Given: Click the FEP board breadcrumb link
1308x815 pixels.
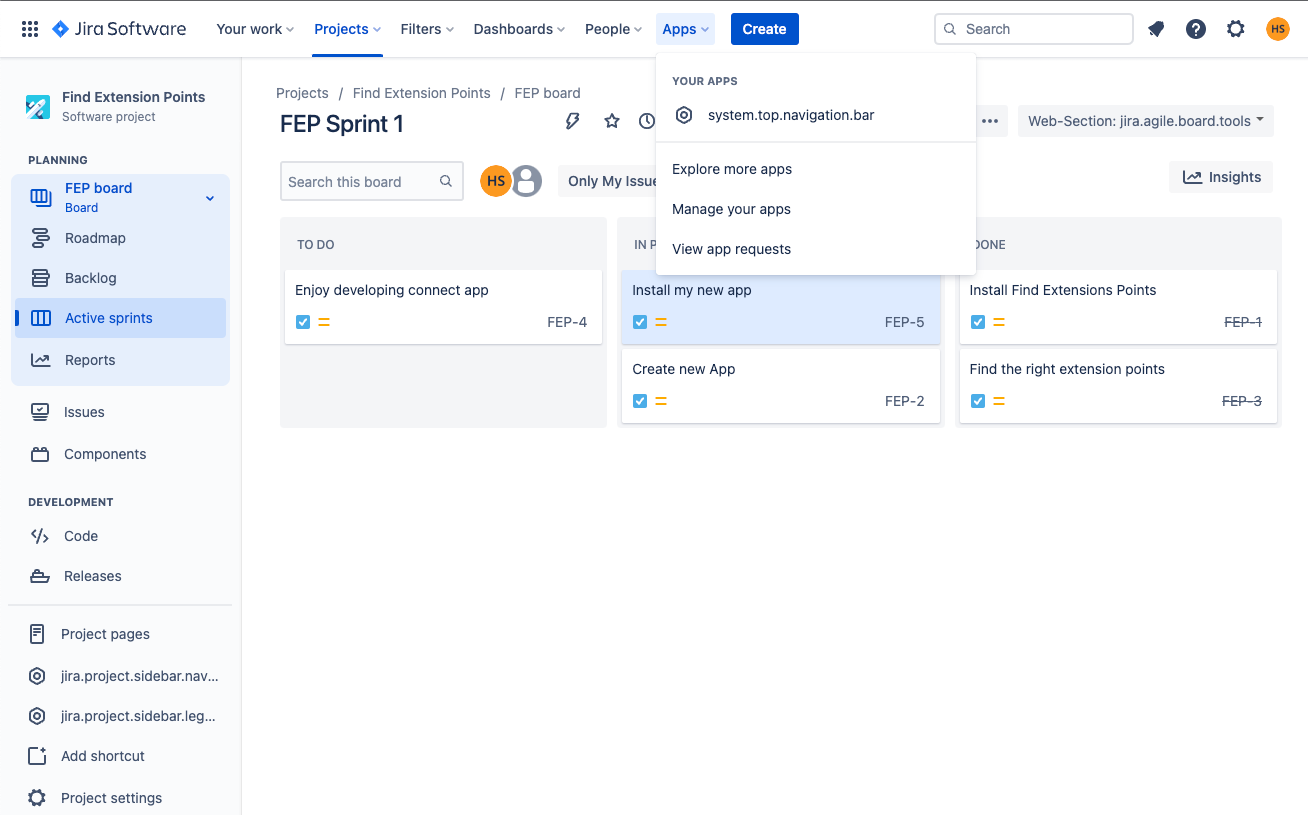Looking at the screenshot, I should pyautogui.click(x=547, y=93).
